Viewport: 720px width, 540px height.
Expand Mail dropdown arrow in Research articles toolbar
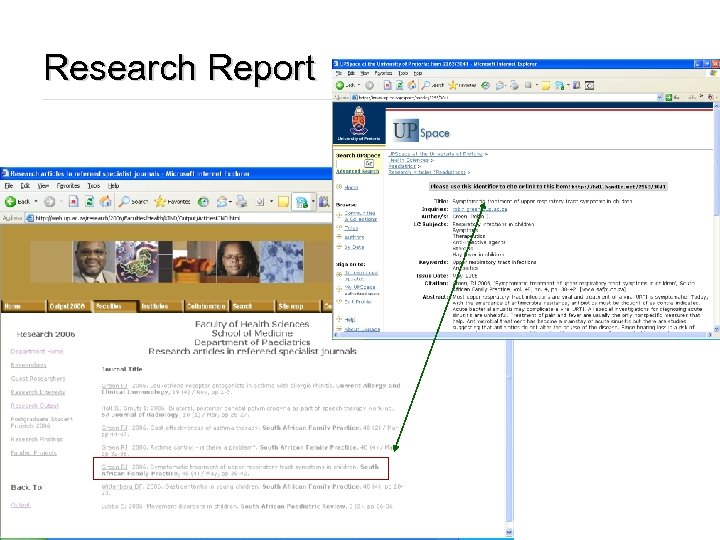point(230,201)
